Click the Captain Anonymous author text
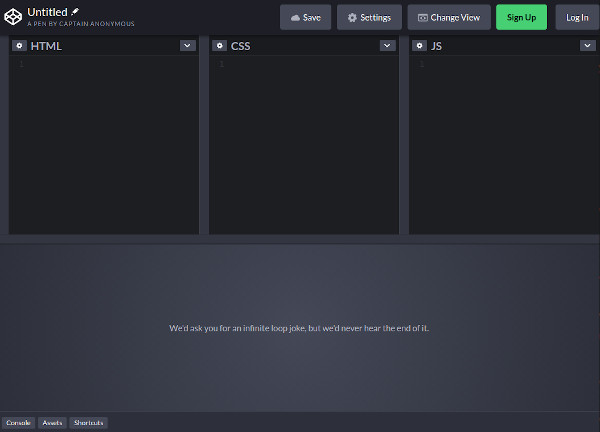This screenshot has height=432, width=600. pyautogui.click(x=97, y=24)
